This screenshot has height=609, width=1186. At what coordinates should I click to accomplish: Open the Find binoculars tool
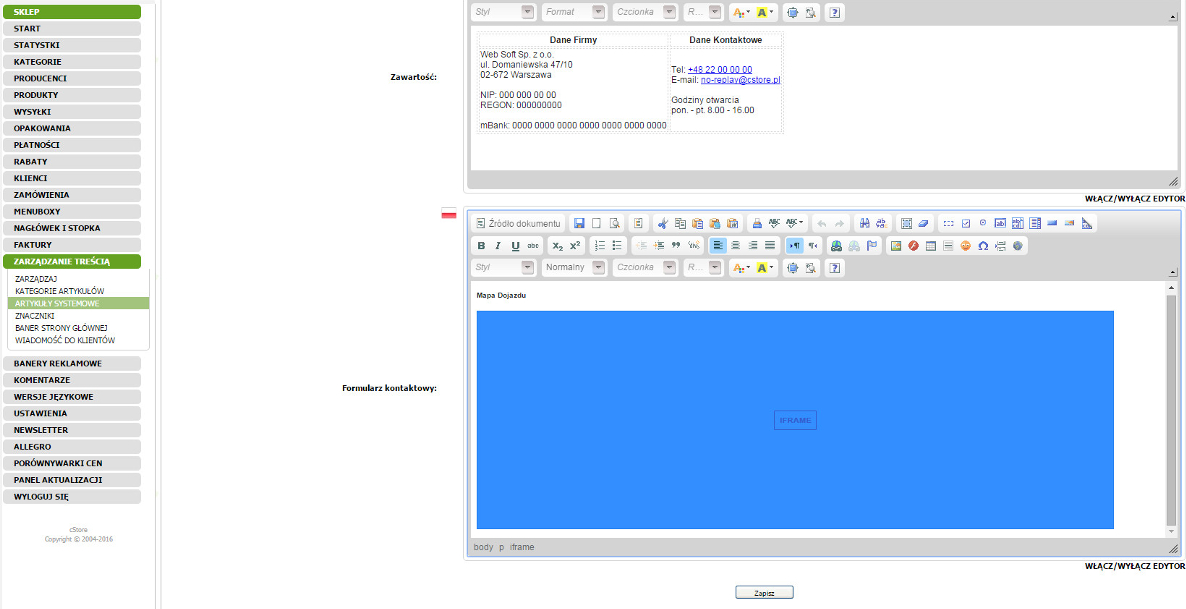coord(864,224)
